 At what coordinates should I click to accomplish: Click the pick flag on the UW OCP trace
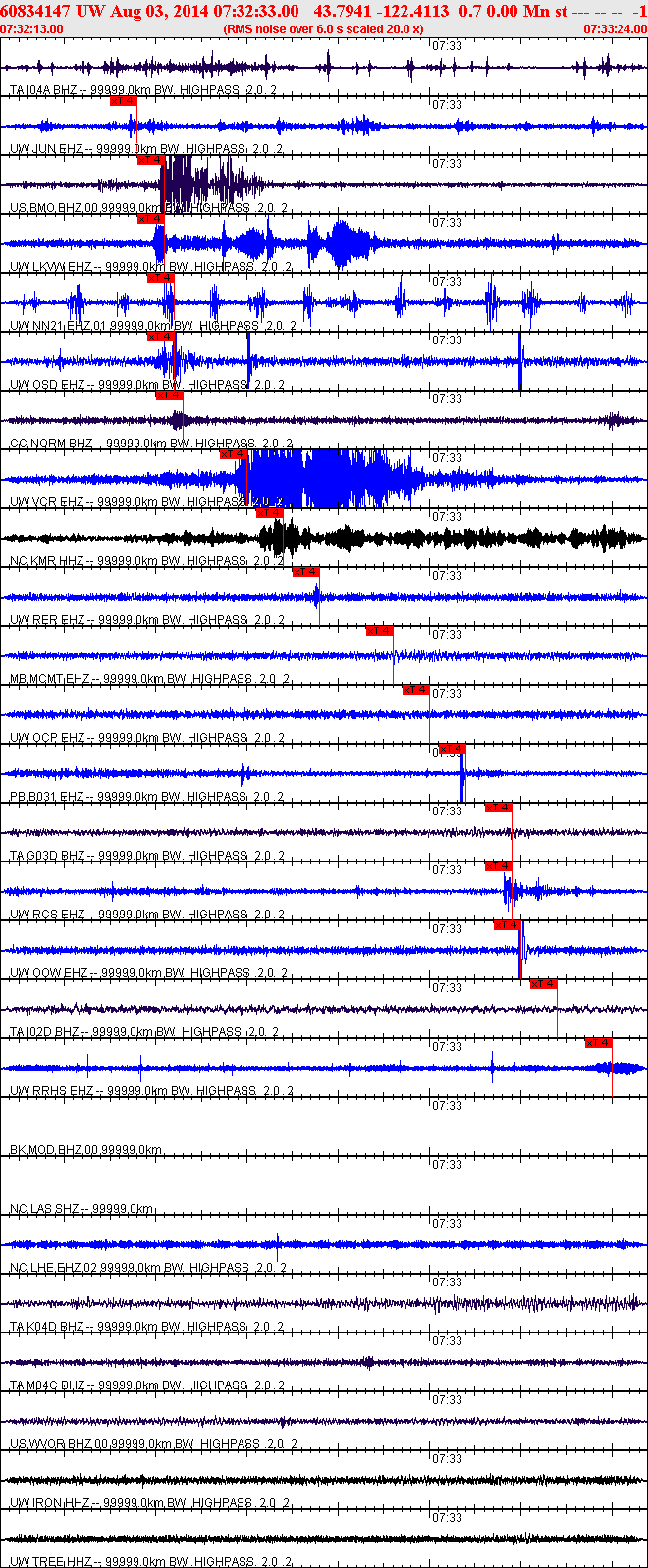point(415,690)
